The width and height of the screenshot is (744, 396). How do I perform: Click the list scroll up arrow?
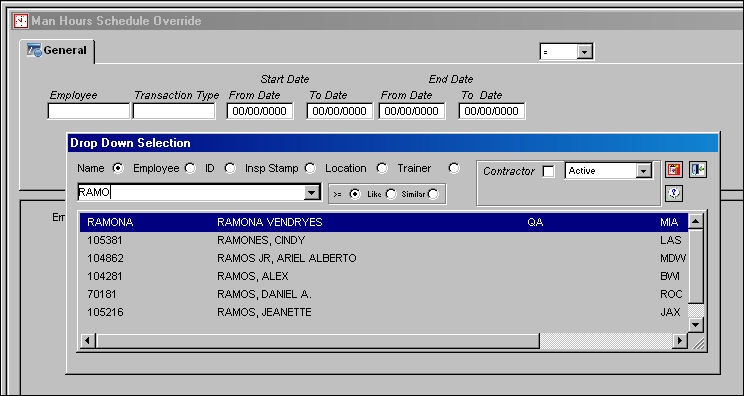696,221
